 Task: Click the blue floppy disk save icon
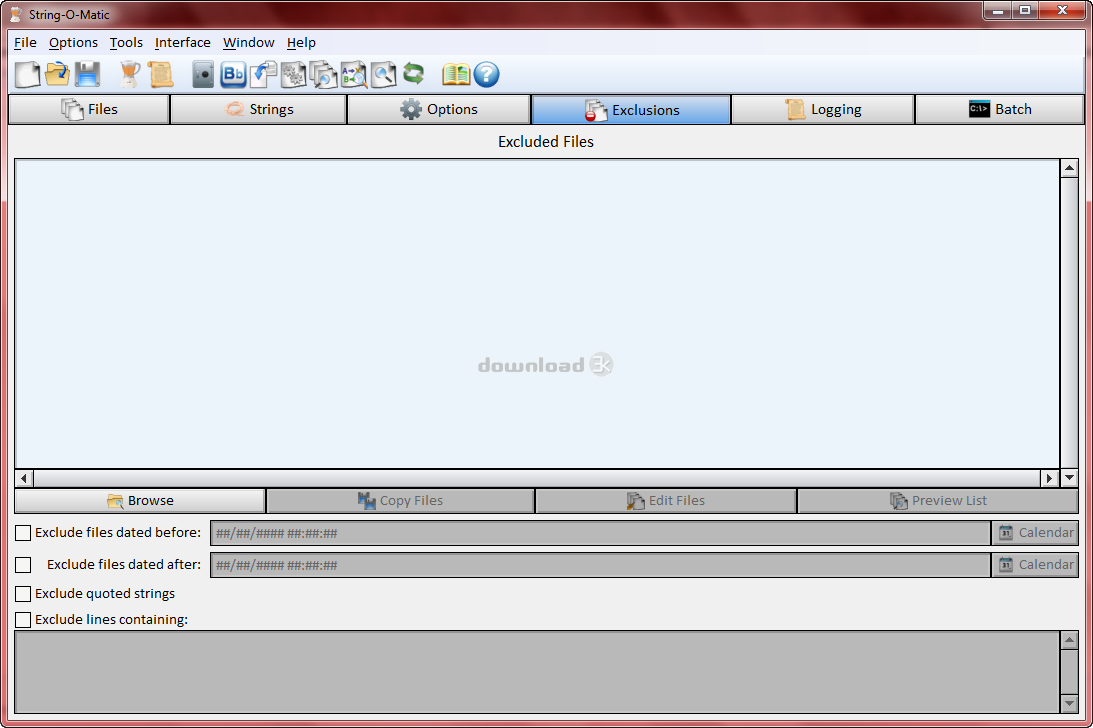[x=88, y=74]
